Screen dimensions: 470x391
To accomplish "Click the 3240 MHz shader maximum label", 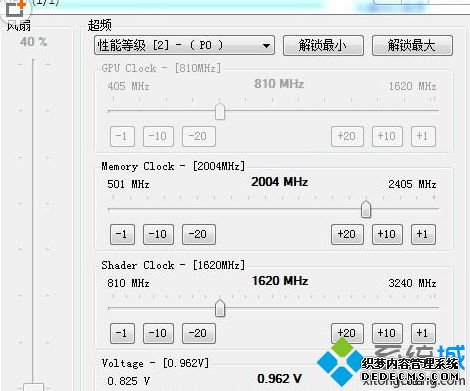I will click(412, 283).
